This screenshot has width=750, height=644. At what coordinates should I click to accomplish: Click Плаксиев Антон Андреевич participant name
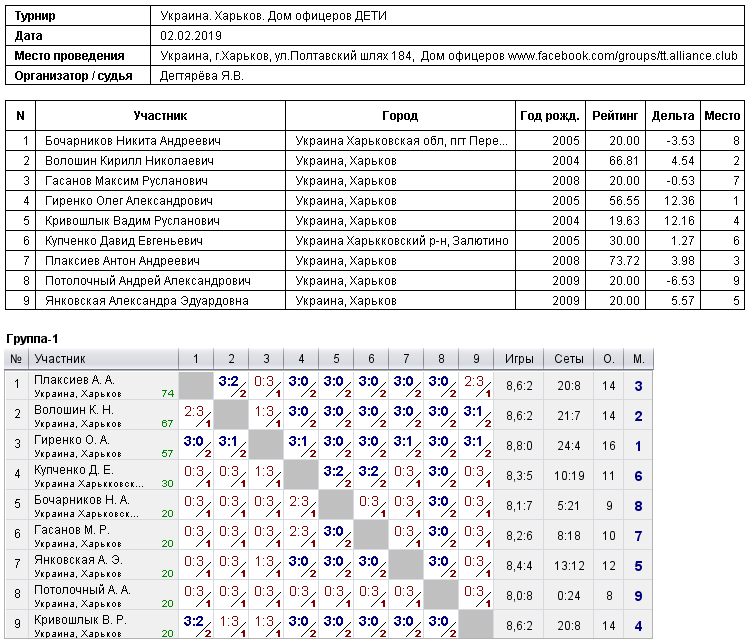point(122,261)
